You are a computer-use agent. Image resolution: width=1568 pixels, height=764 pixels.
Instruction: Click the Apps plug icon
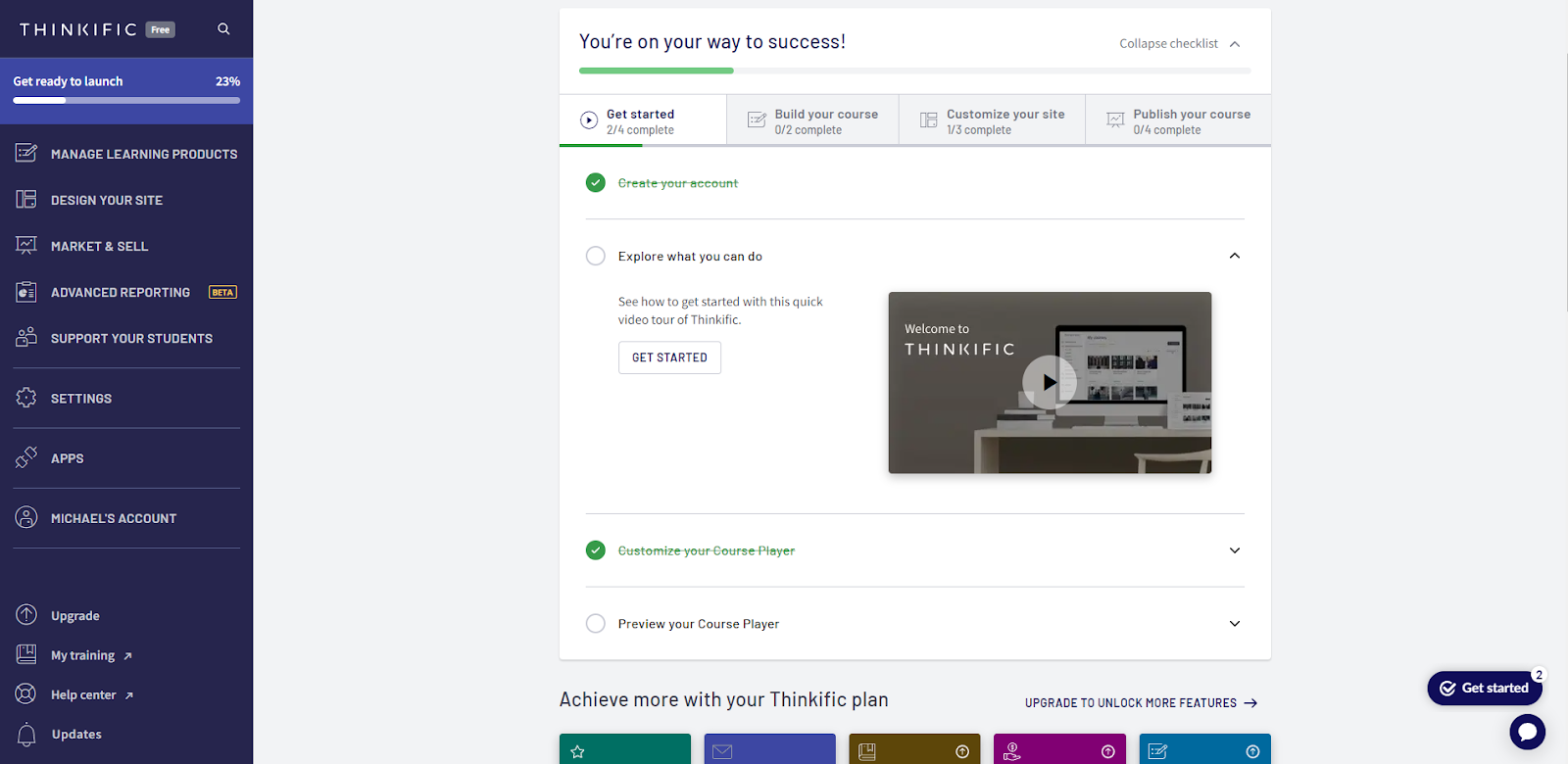26,457
